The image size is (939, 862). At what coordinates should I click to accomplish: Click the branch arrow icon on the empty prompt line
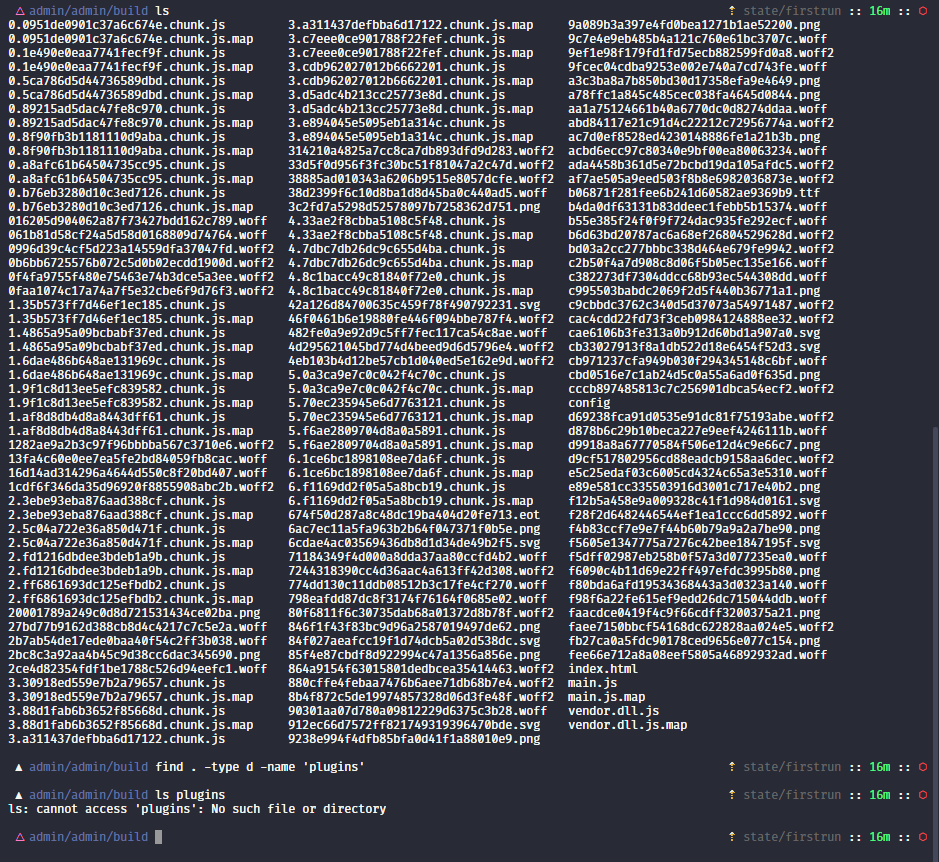pos(732,837)
